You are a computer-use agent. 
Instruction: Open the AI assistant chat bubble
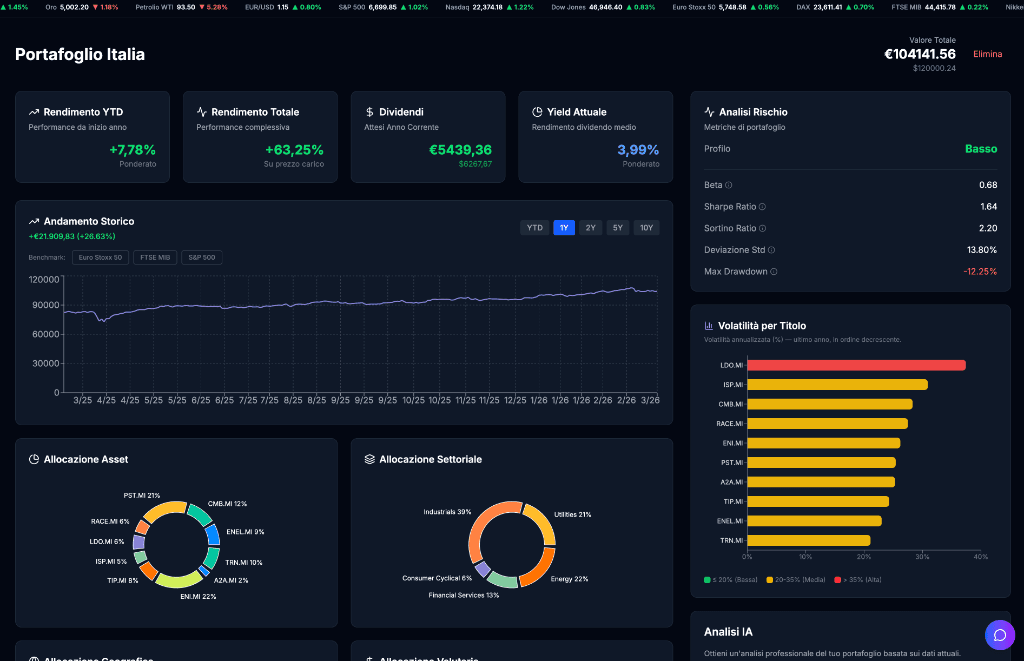1000,635
